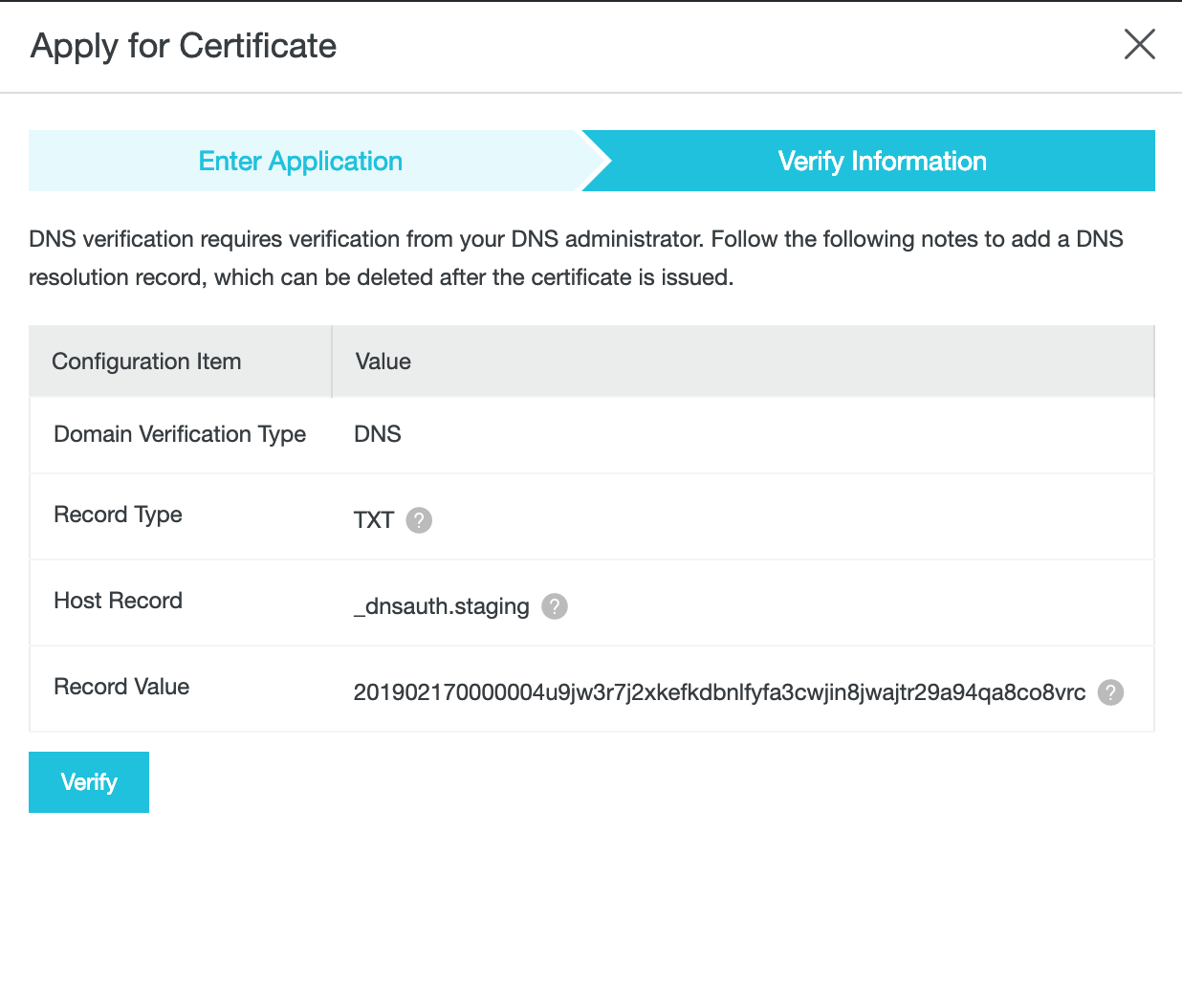Click the arrow divider between wizard steps

(x=596, y=162)
